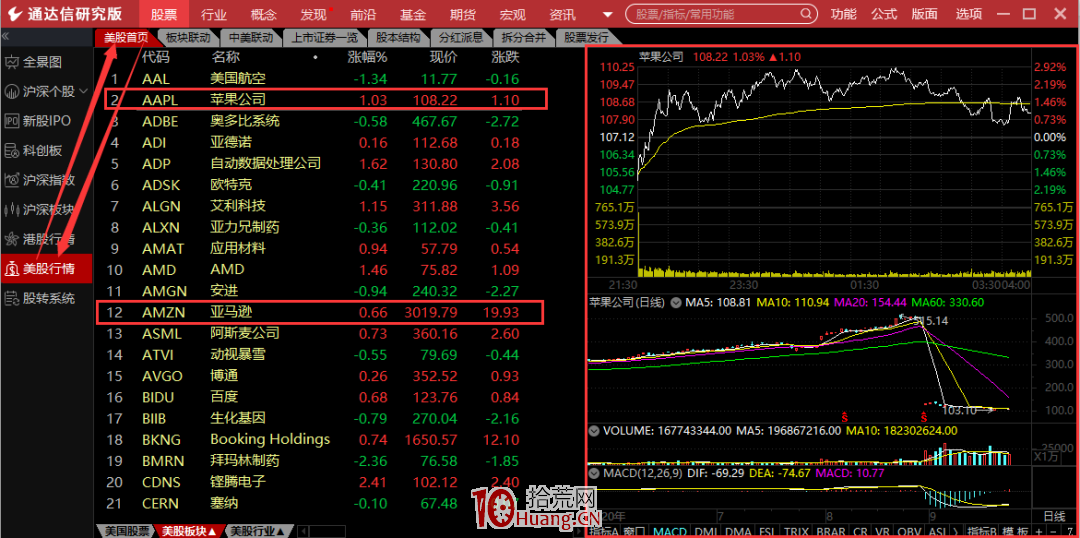The height and width of the screenshot is (538, 1080).
Task: Open the 指标B indicator group
Action: coord(982,531)
